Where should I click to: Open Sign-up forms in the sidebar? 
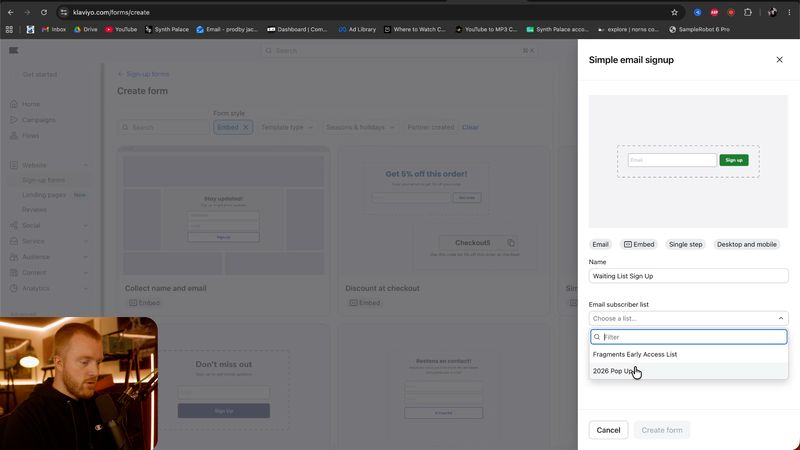43,180
